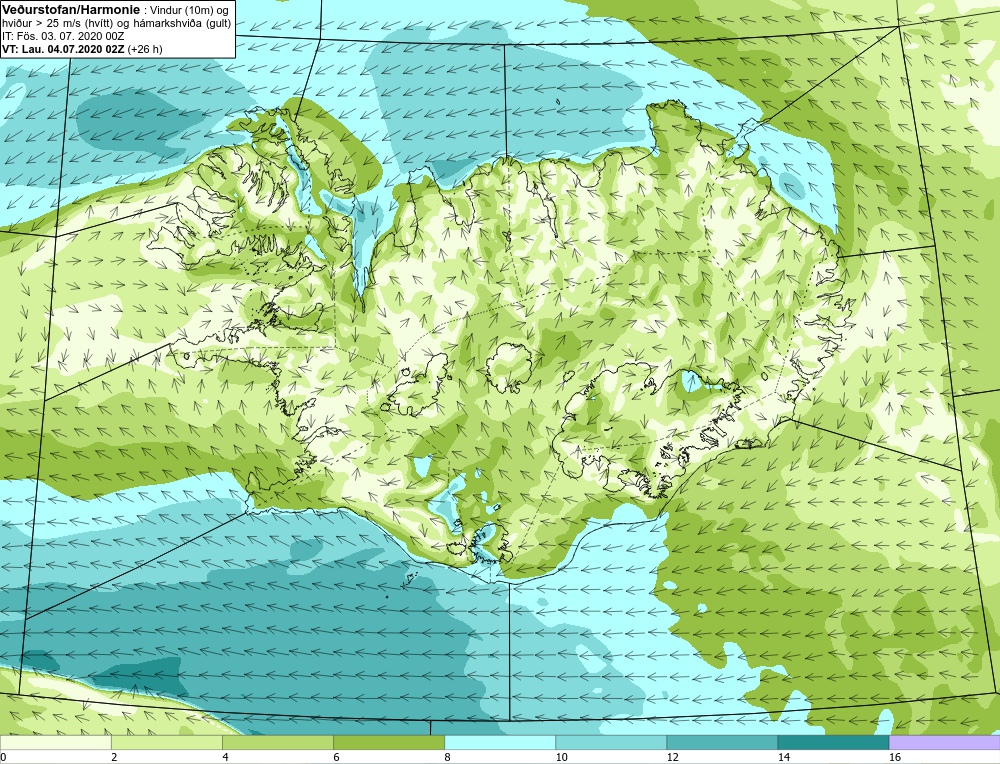The width and height of the screenshot is (1000, 764).
Task: Click the 10–12 m/s legend color swatch
Action: 610,742
